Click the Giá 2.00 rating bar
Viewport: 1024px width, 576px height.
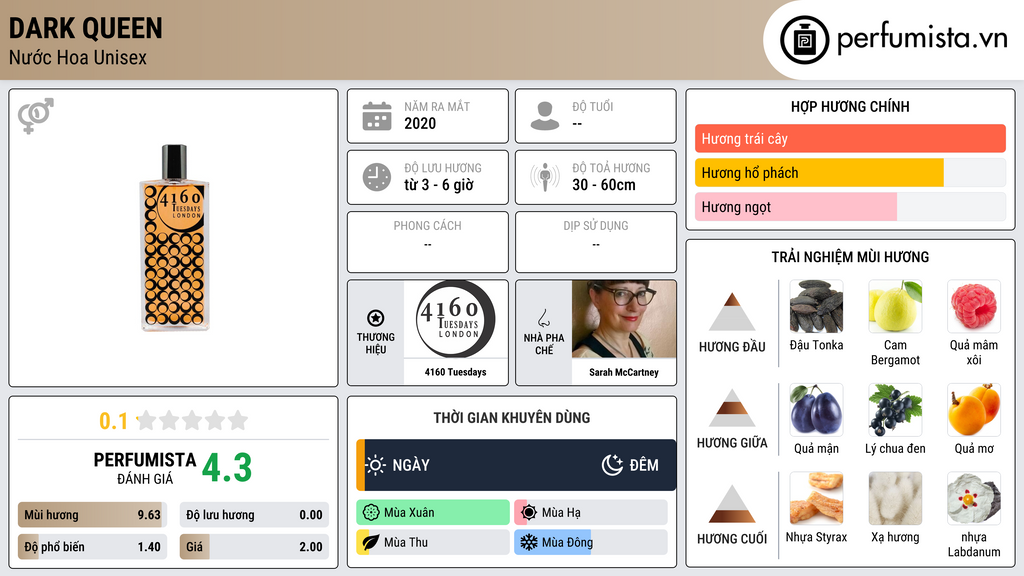pyautogui.click(x=254, y=547)
